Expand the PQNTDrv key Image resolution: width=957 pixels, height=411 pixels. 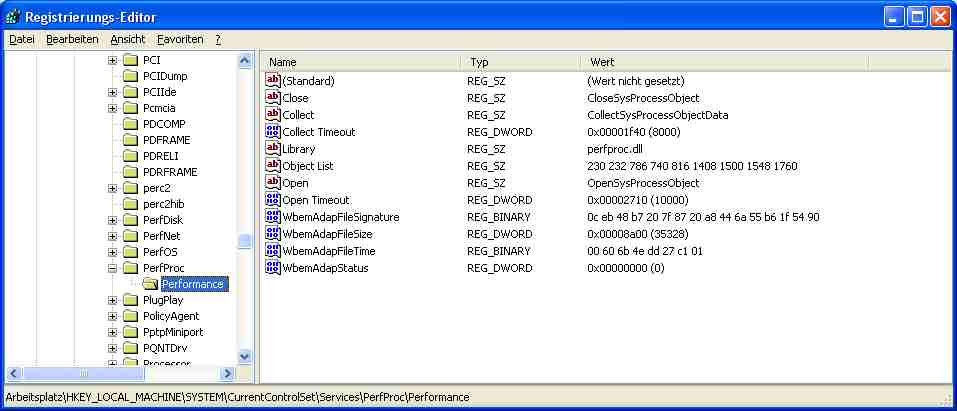(x=112, y=348)
